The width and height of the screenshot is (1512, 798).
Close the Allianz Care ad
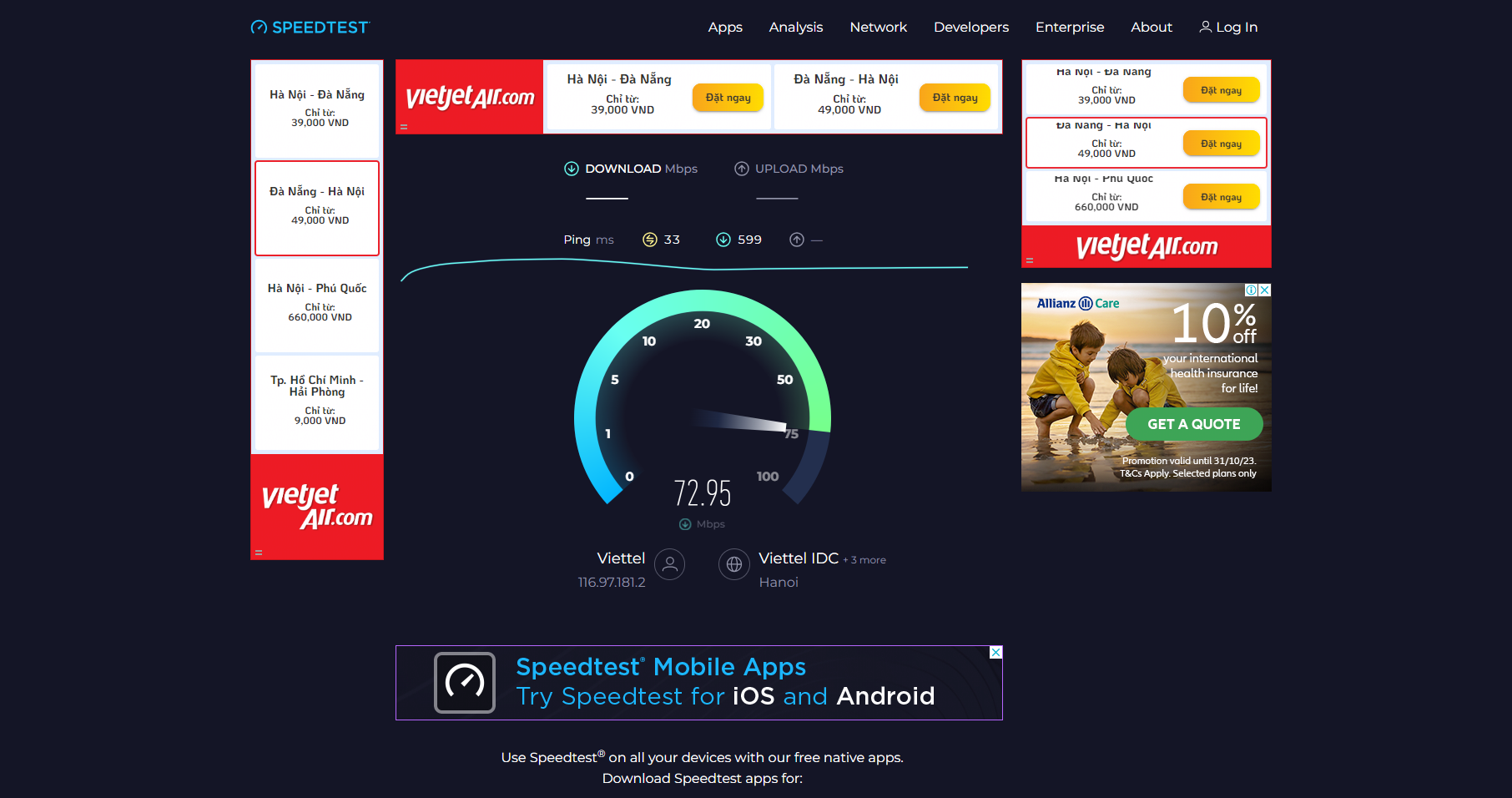coord(1265,290)
